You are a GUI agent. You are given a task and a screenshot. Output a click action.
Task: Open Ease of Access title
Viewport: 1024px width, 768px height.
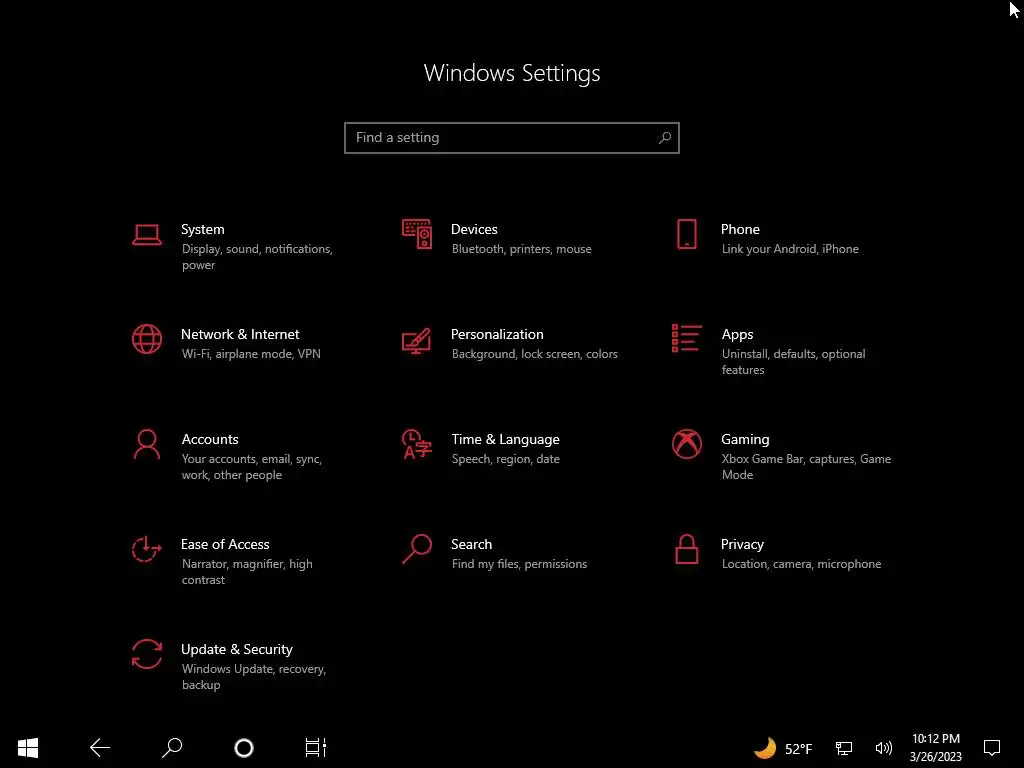225,545
